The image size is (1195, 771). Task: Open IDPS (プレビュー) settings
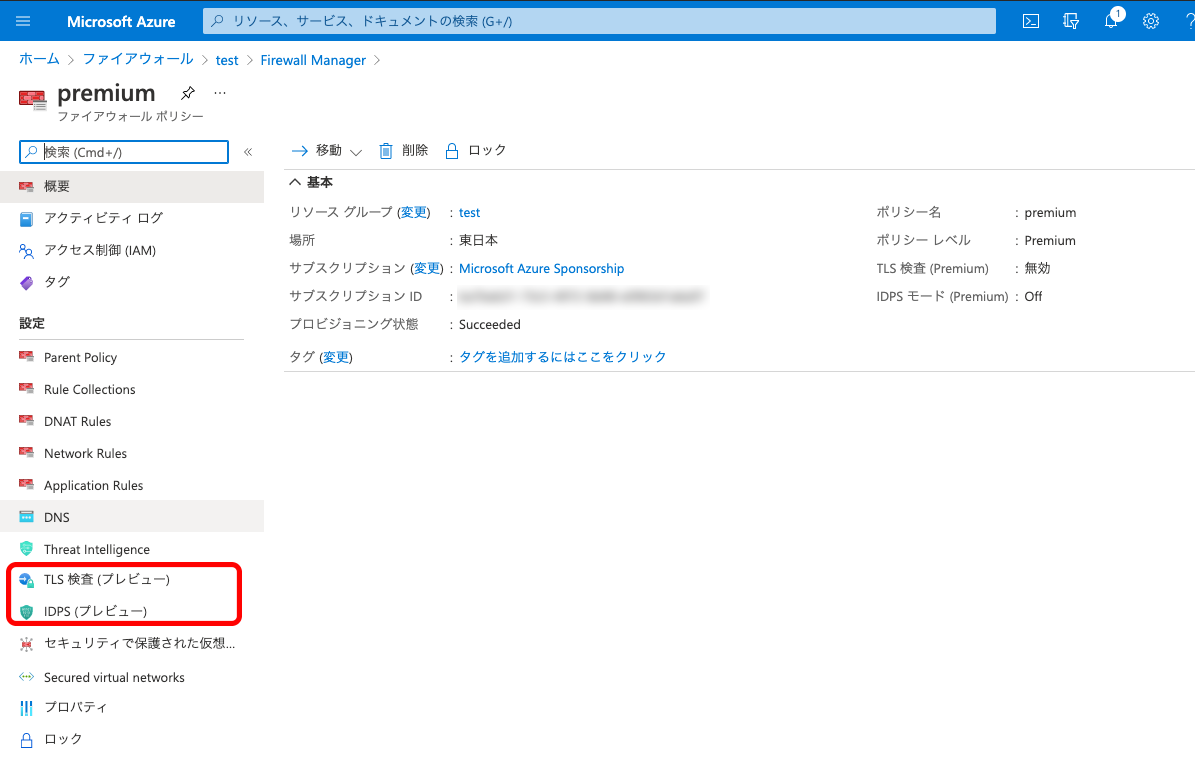point(93,611)
